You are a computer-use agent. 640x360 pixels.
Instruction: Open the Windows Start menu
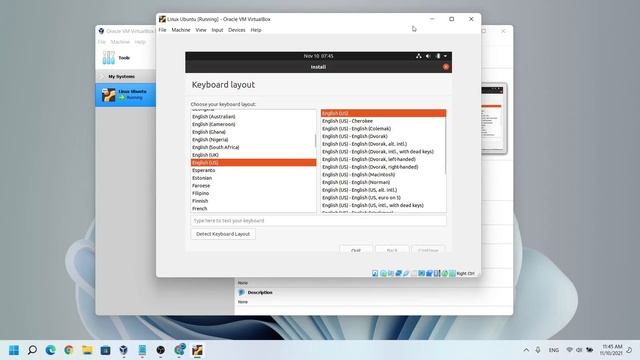(x=14, y=350)
